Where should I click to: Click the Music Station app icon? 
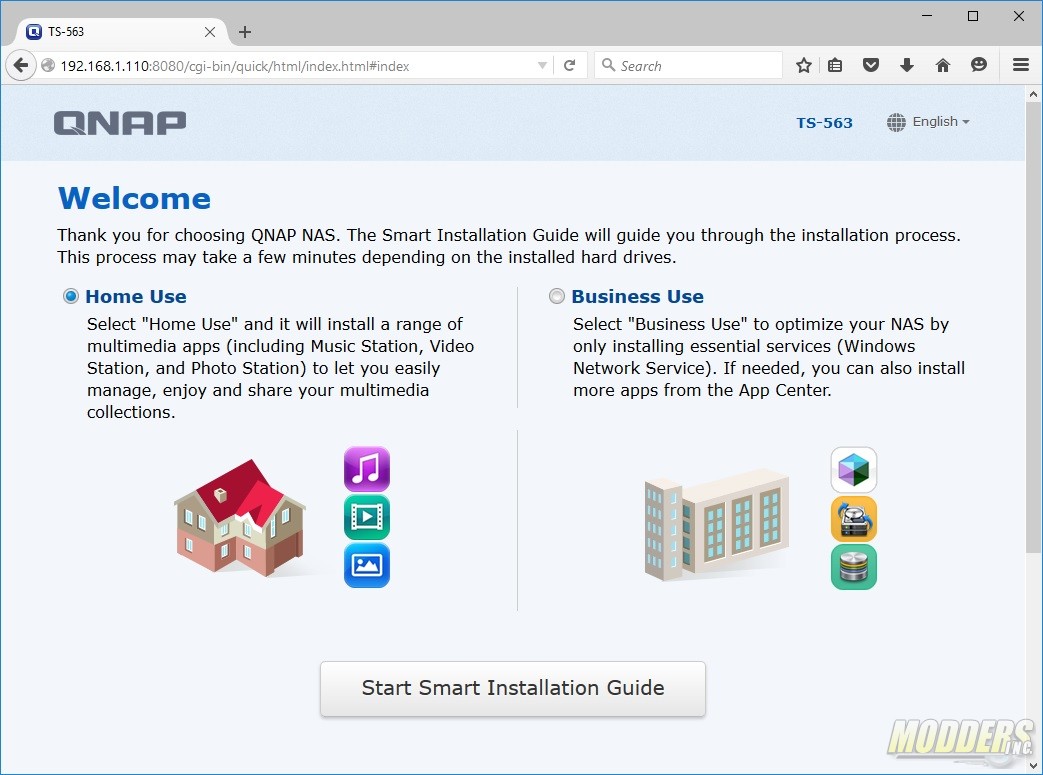click(367, 469)
